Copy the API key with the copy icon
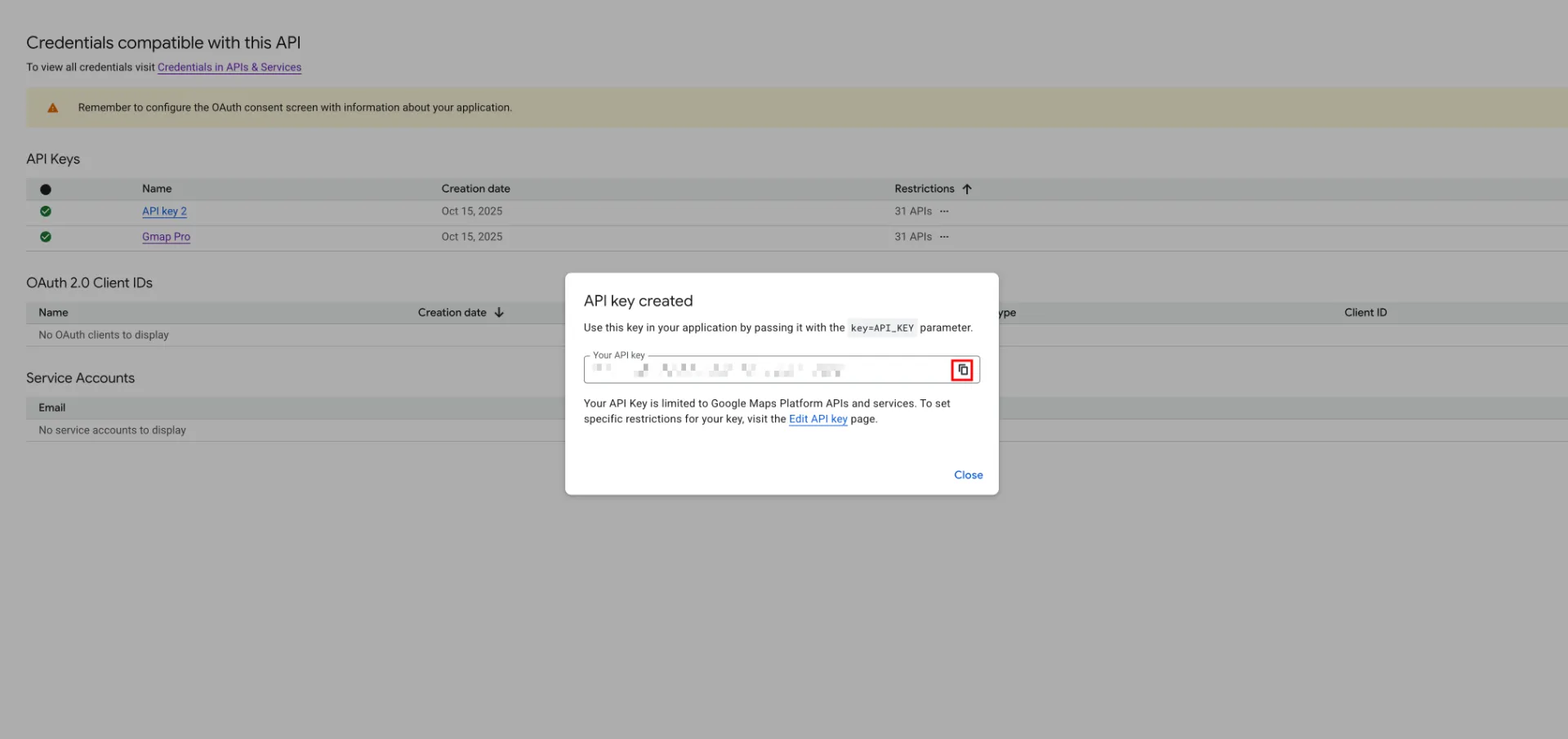Screen dimensions: 1568x739 (962, 370)
